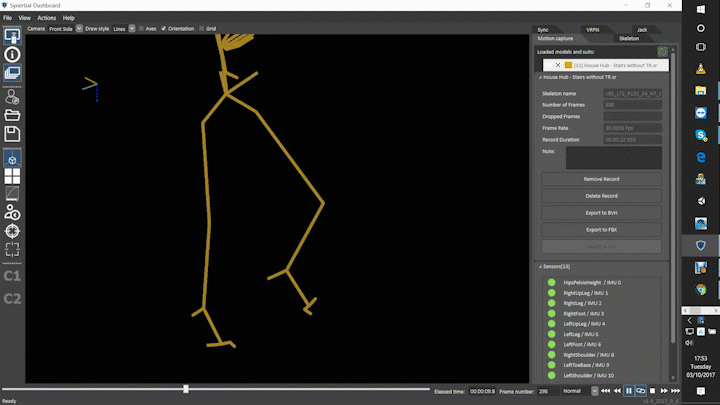Click the dashed selection frame icon
The width and height of the screenshot is (720, 405).
[x=12, y=249]
